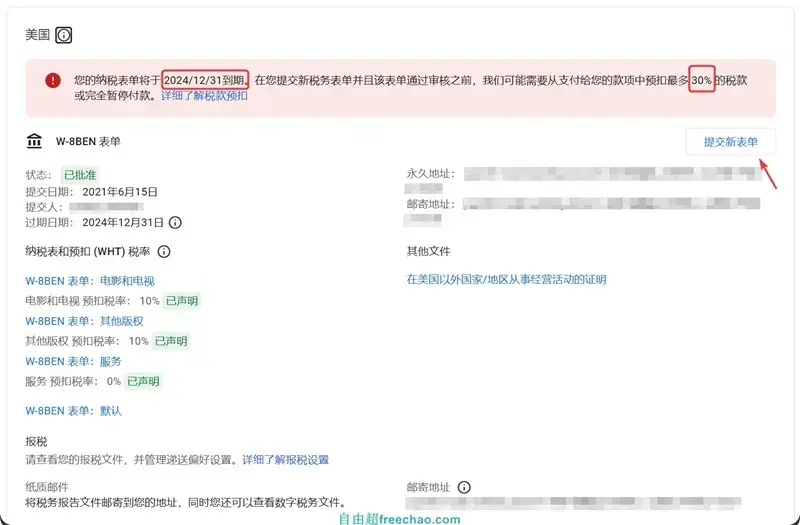Click the 过期日期 value 2024年12月31日
Viewport: 800px width, 525px height.
coord(123,222)
